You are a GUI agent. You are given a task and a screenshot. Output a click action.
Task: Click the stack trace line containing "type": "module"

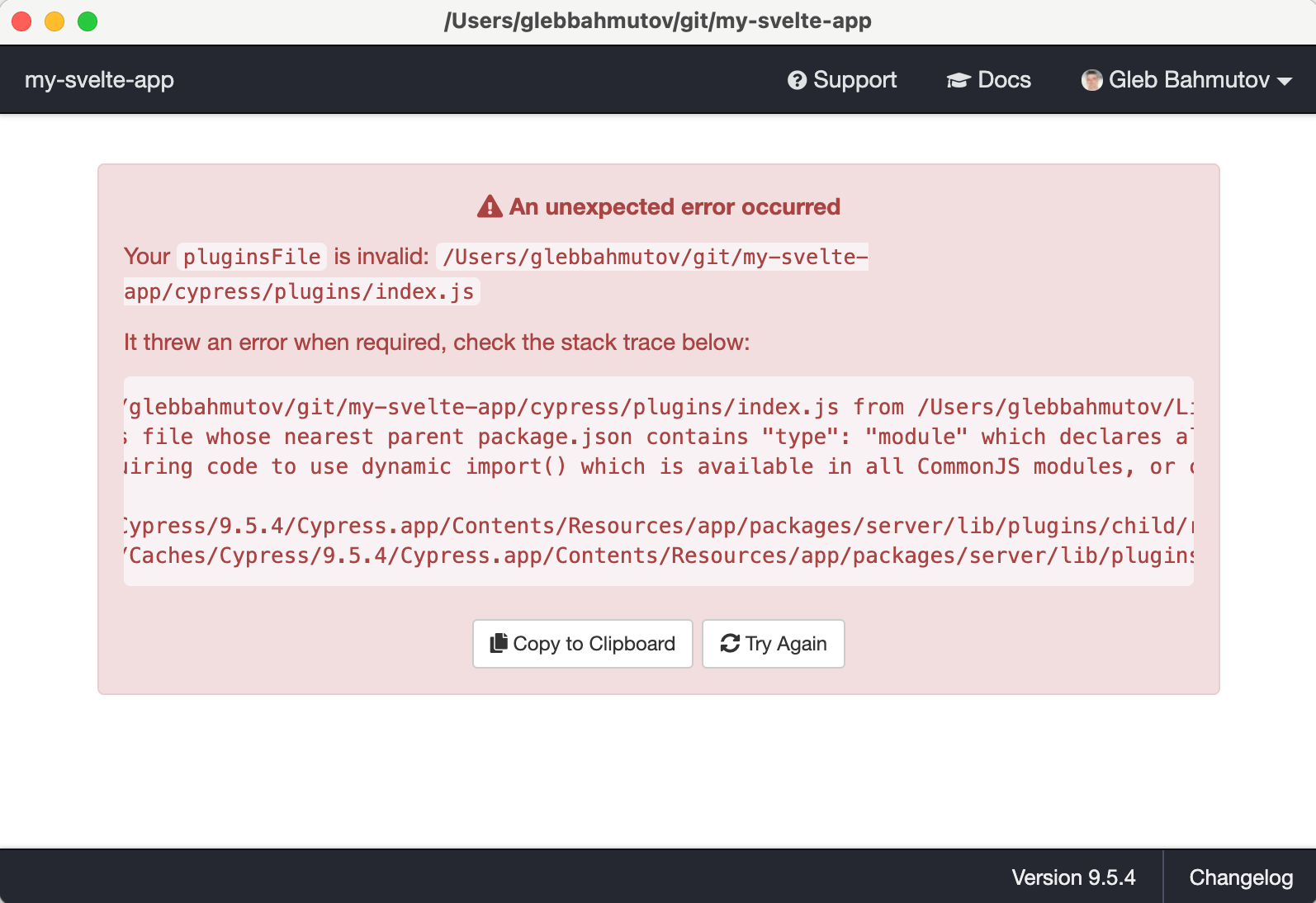click(659, 437)
